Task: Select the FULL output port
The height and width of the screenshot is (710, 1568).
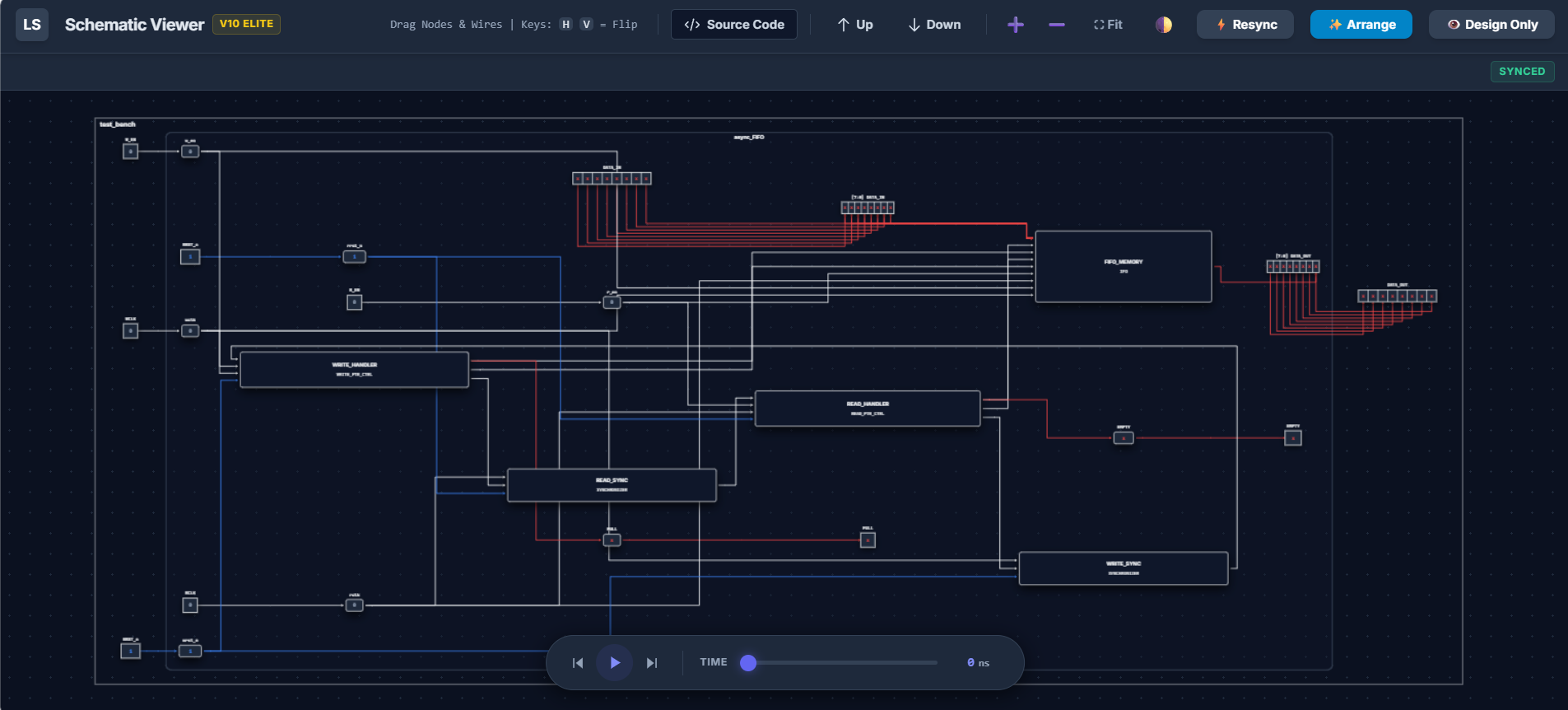Action: tap(868, 540)
